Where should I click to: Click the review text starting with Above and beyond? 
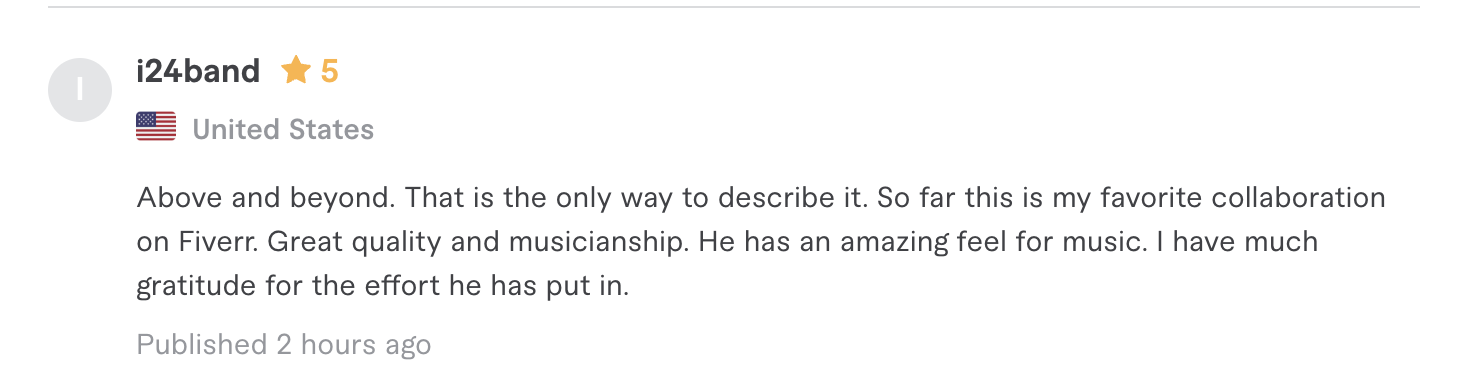click(x=761, y=243)
